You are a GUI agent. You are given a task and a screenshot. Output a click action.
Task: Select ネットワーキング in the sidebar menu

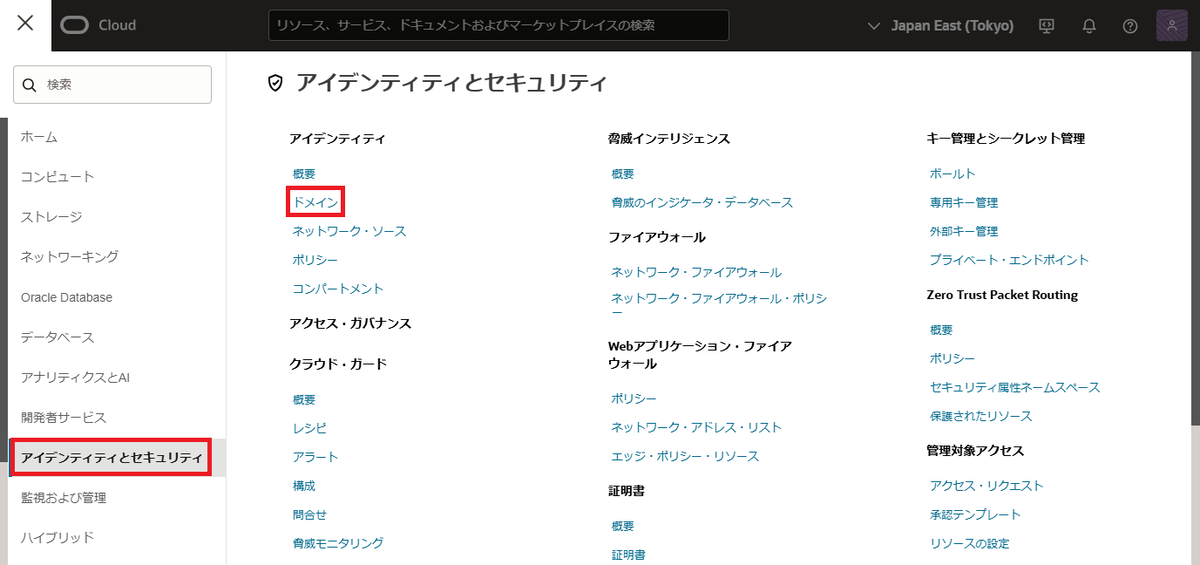(x=69, y=257)
